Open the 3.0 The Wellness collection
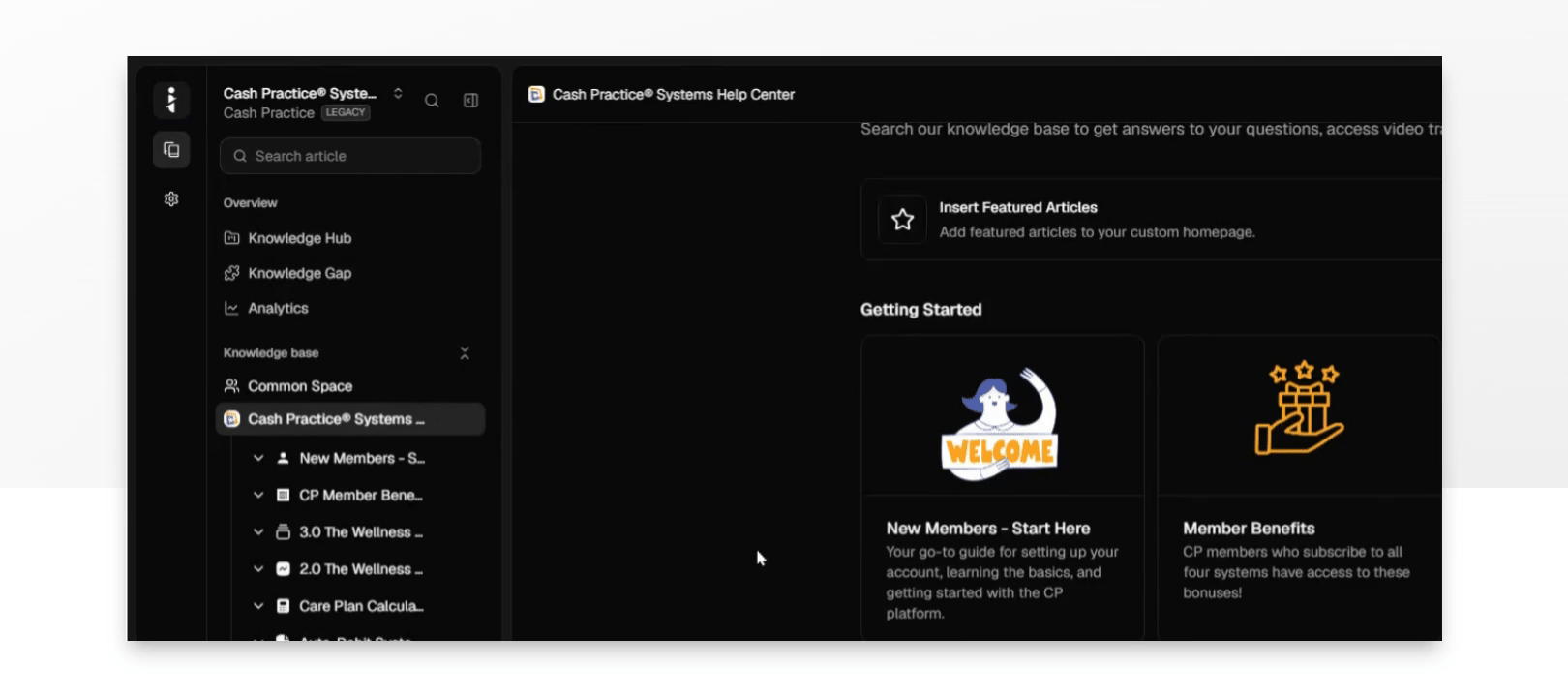 click(361, 531)
